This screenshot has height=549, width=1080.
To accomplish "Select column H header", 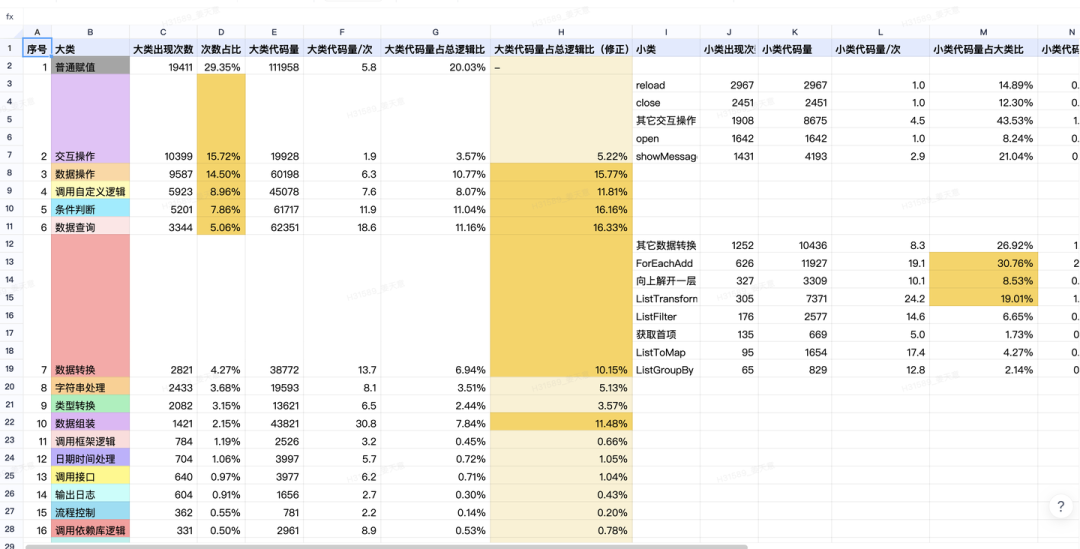I will pyautogui.click(x=560, y=33).
